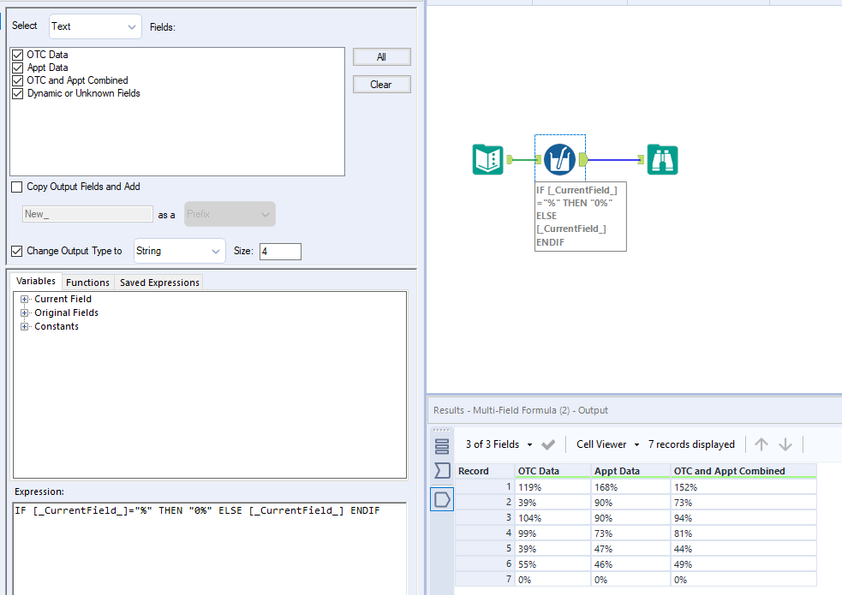842x595 pixels.
Task: Expand the Current Field tree node
Action: coord(24,299)
